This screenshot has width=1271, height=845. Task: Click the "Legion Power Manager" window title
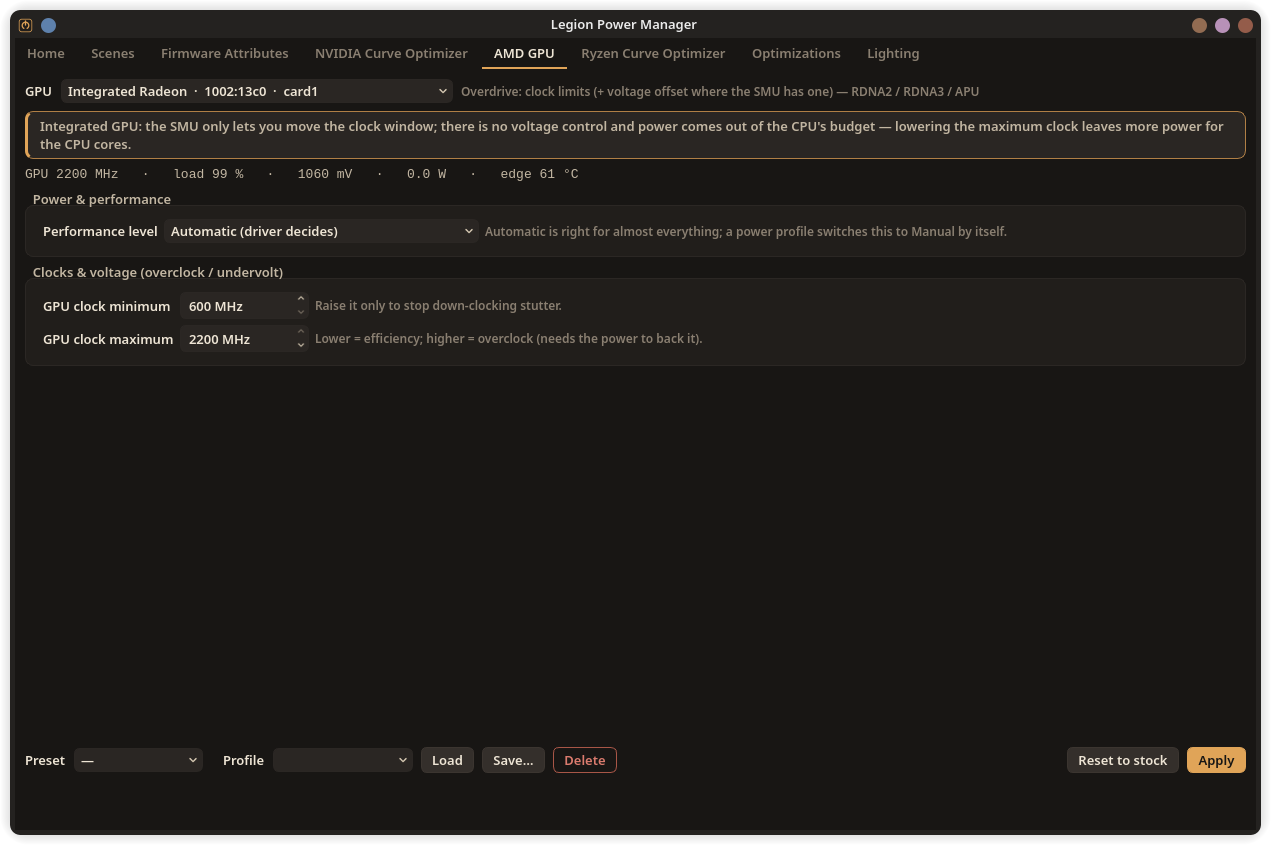point(624,25)
